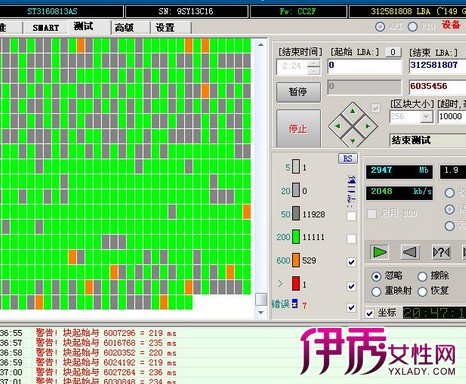Screen dimensions: 466x384
Task: Click the red block legend icon
Action: coord(296,283)
